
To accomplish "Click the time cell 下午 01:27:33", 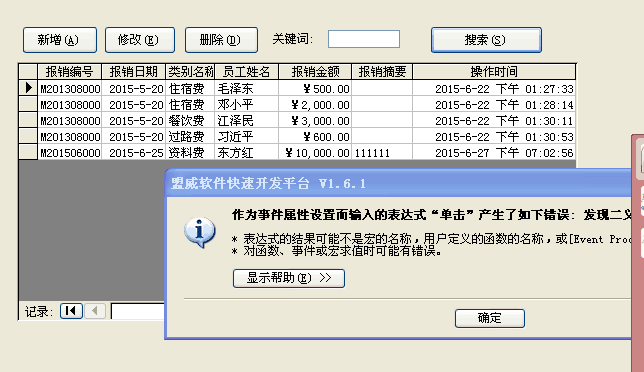I will (494, 88).
